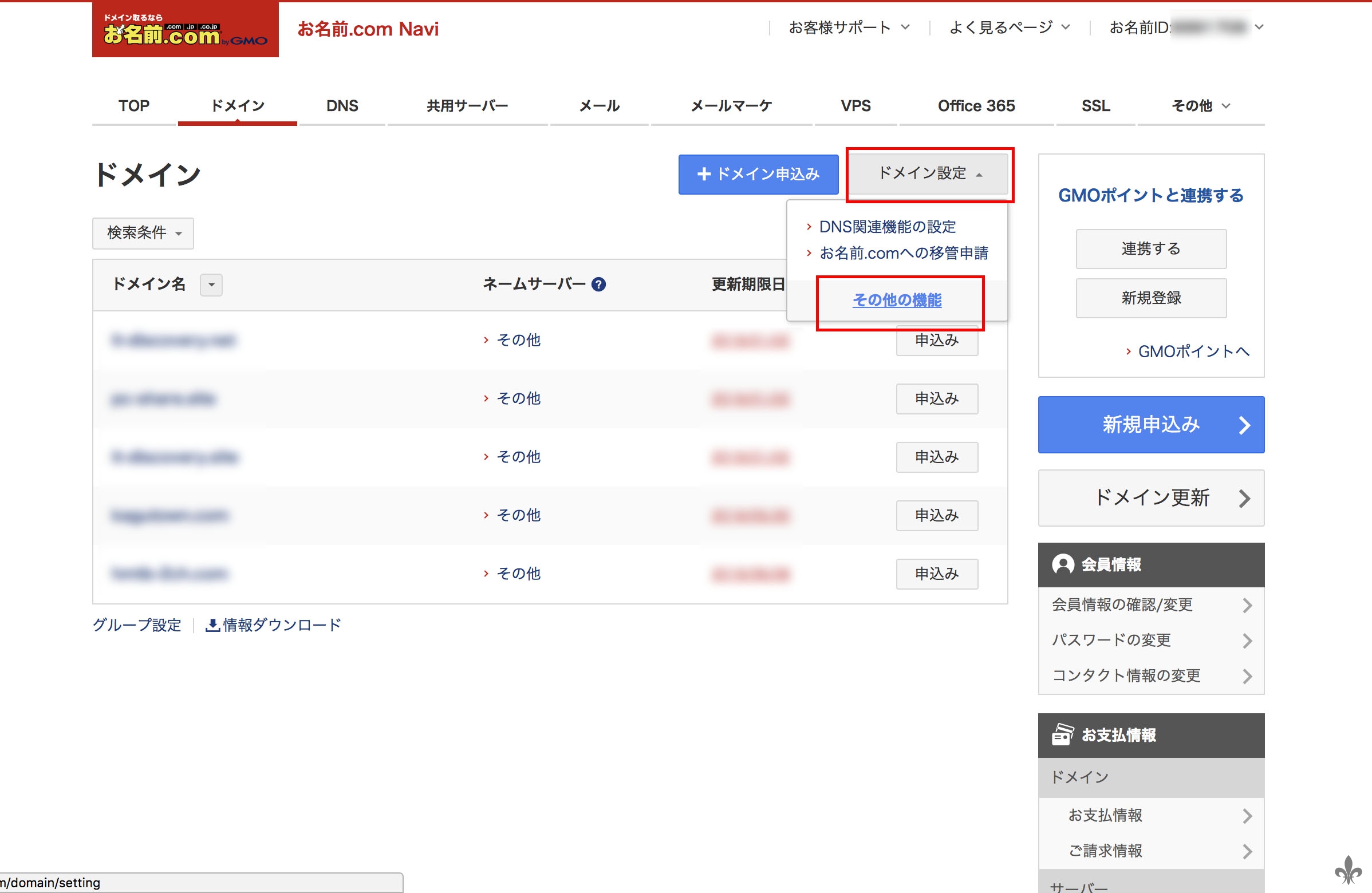Image resolution: width=1372 pixels, height=893 pixels.
Task: Click the お支払情報 card icon
Action: tap(1062, 735)
